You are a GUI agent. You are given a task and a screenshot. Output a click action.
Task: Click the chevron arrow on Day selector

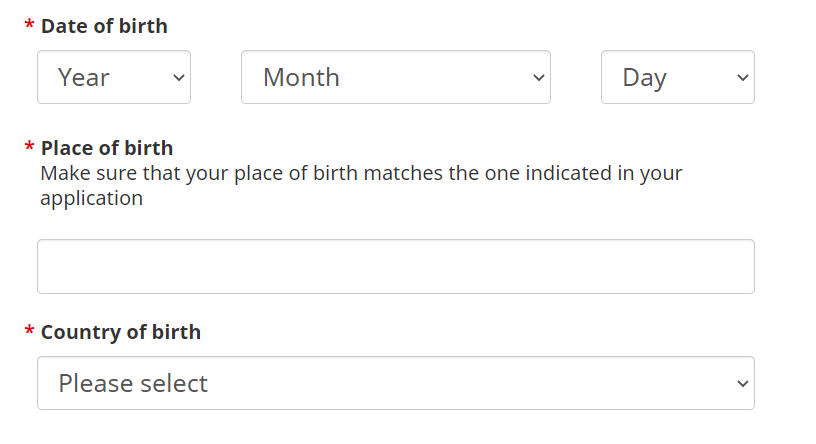pyautogui.click(x=742, y=77)
